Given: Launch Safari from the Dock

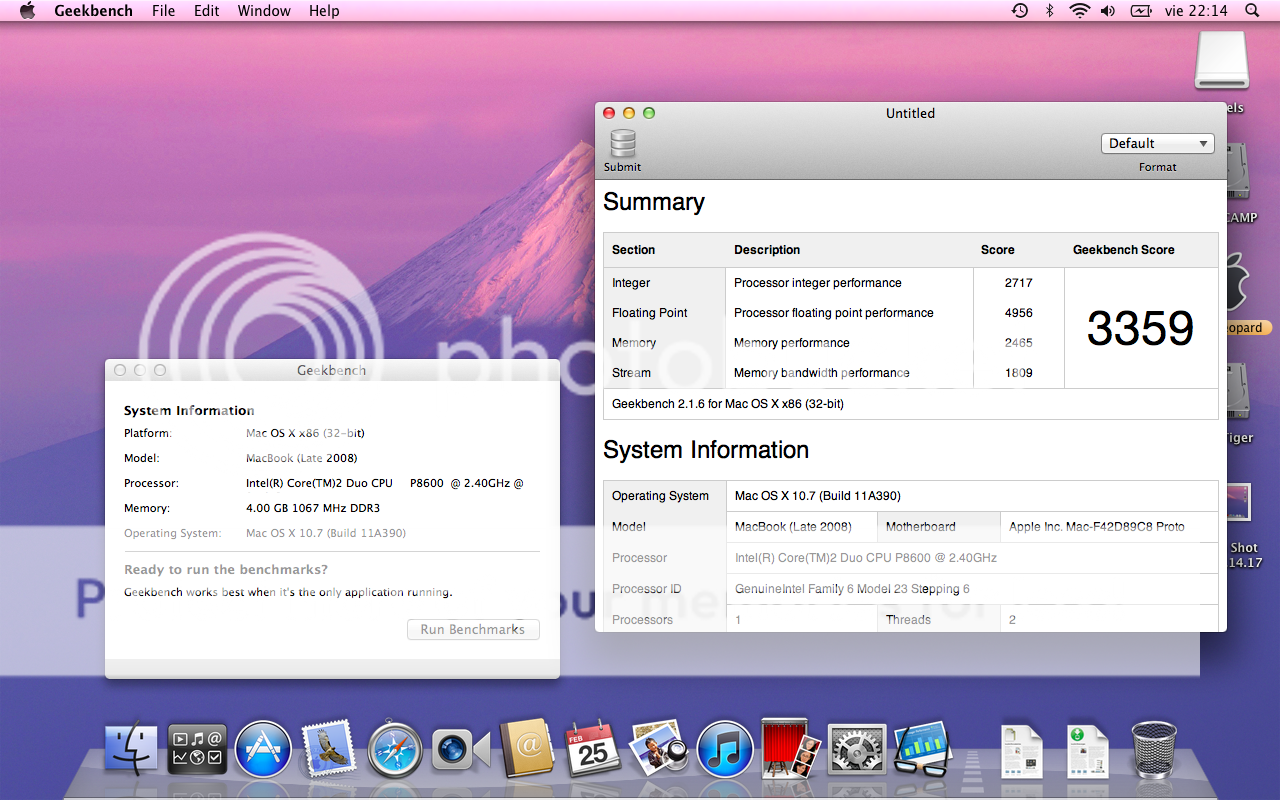Looking at the screenshot, I should pos(395,751).
